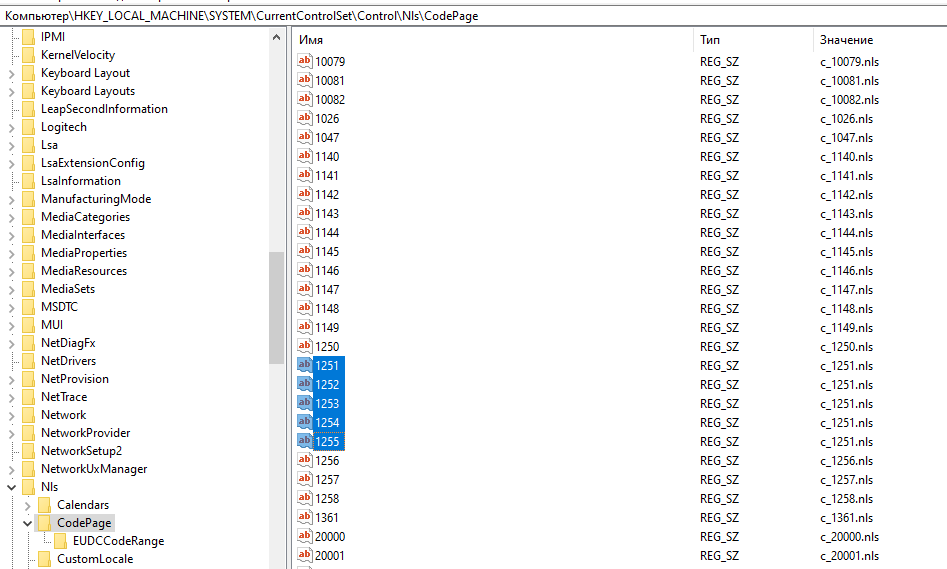The image size is (947, 569).
Task: Select the value named 1047
Action: tap(327, 137)
